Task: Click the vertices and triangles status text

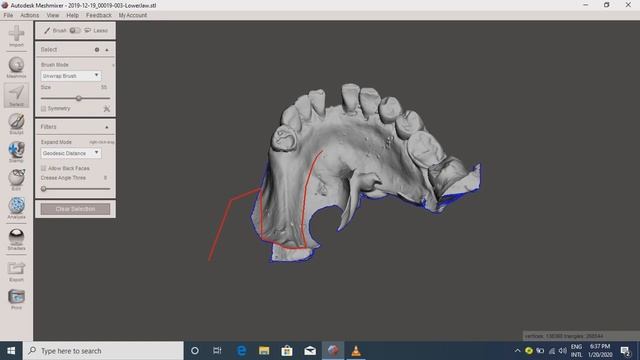Action: click(564, 336)
